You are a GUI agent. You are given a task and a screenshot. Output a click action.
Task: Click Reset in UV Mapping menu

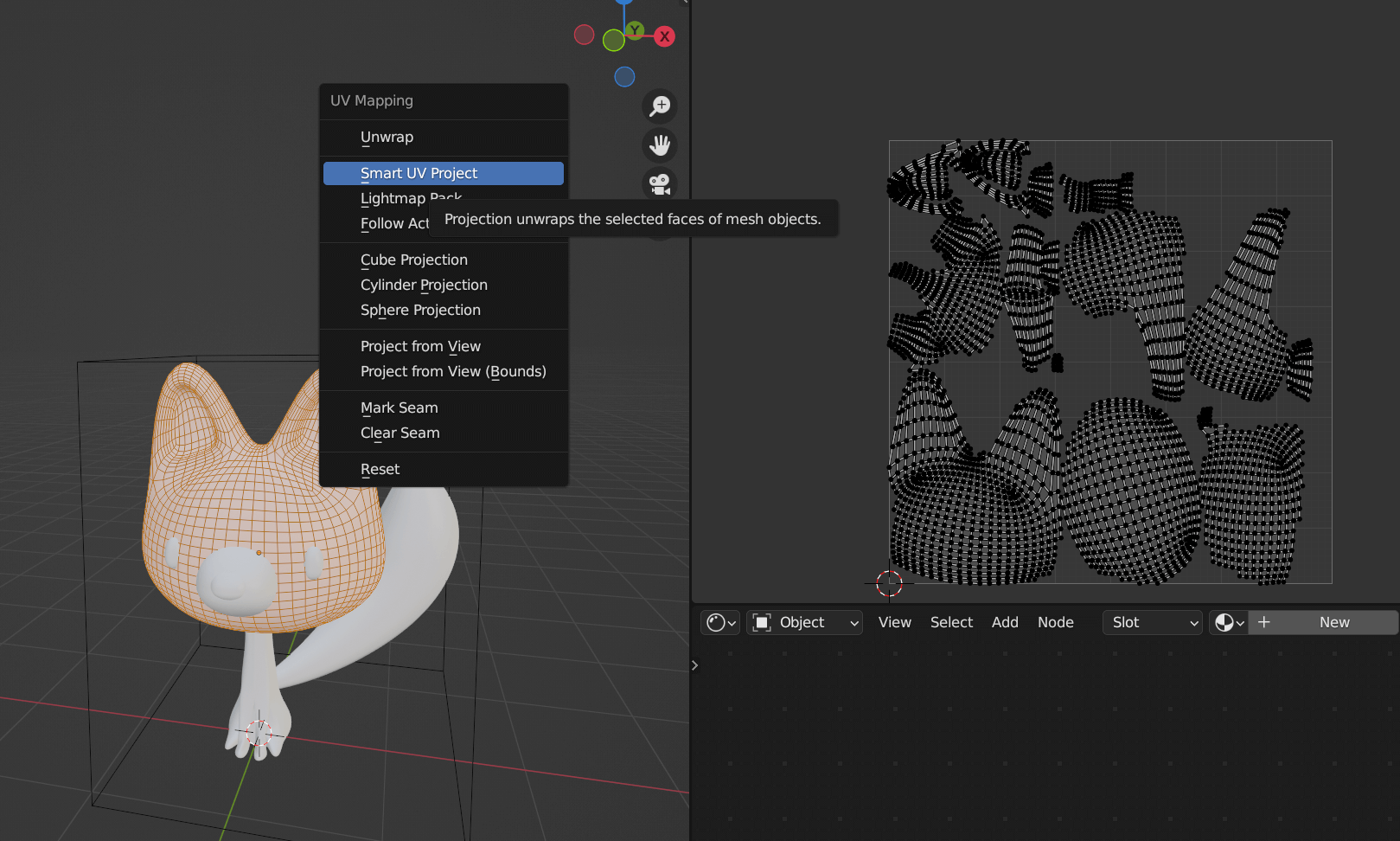tap(444, 469)
